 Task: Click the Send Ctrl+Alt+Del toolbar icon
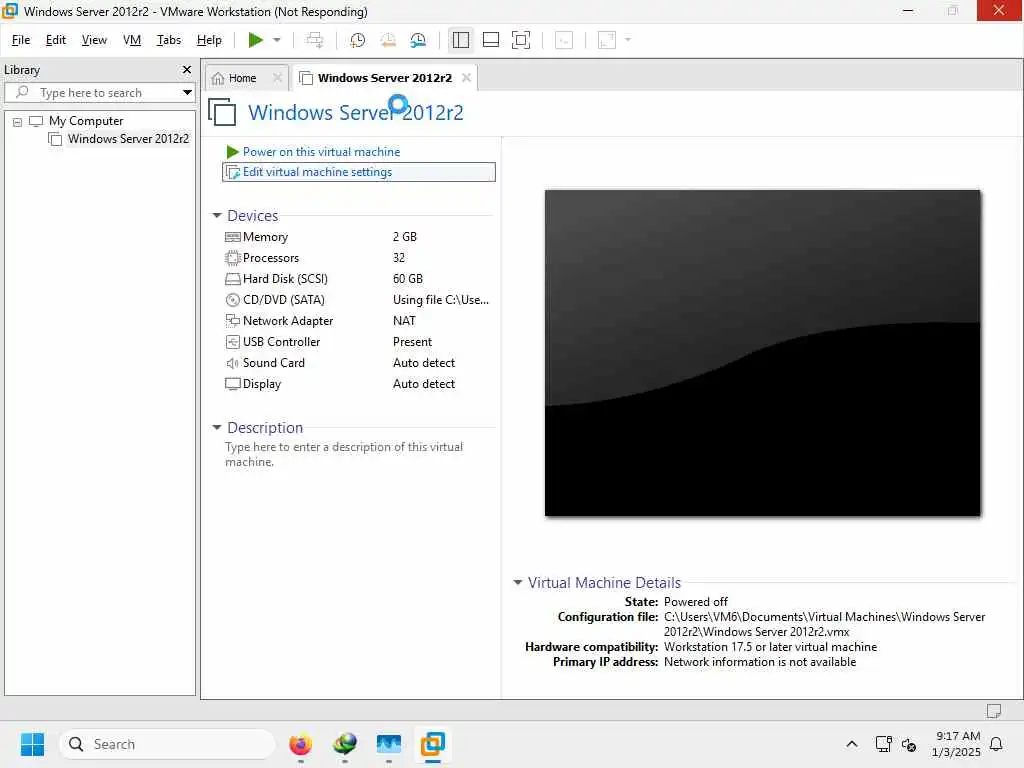(315, 40)
